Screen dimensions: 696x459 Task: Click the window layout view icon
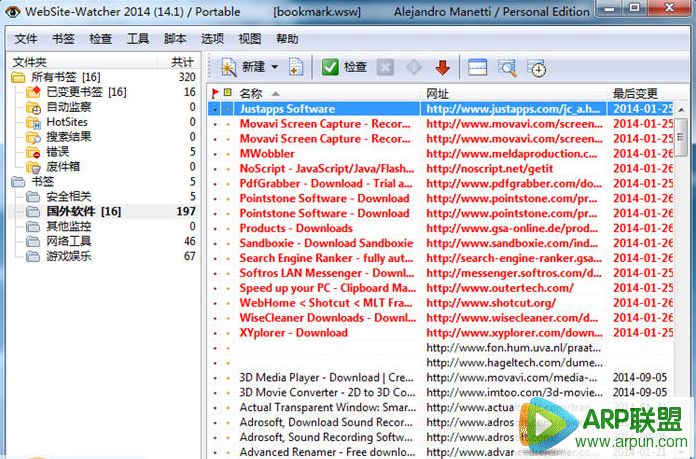tap(477, 68)
